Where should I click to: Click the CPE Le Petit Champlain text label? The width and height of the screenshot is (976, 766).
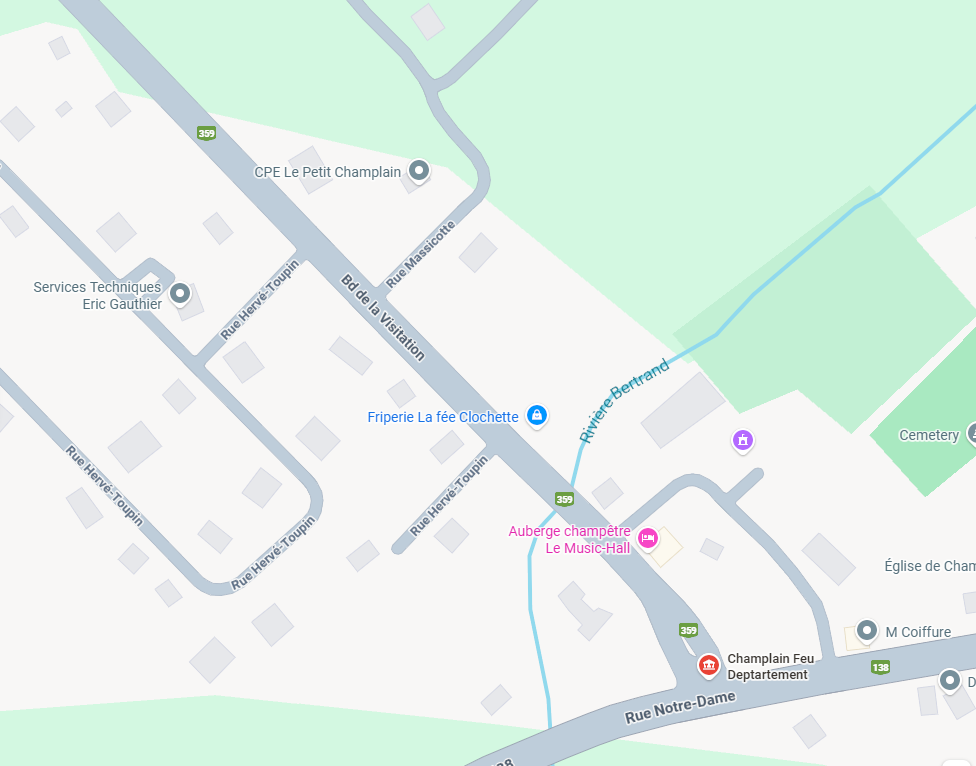[327, 172]
